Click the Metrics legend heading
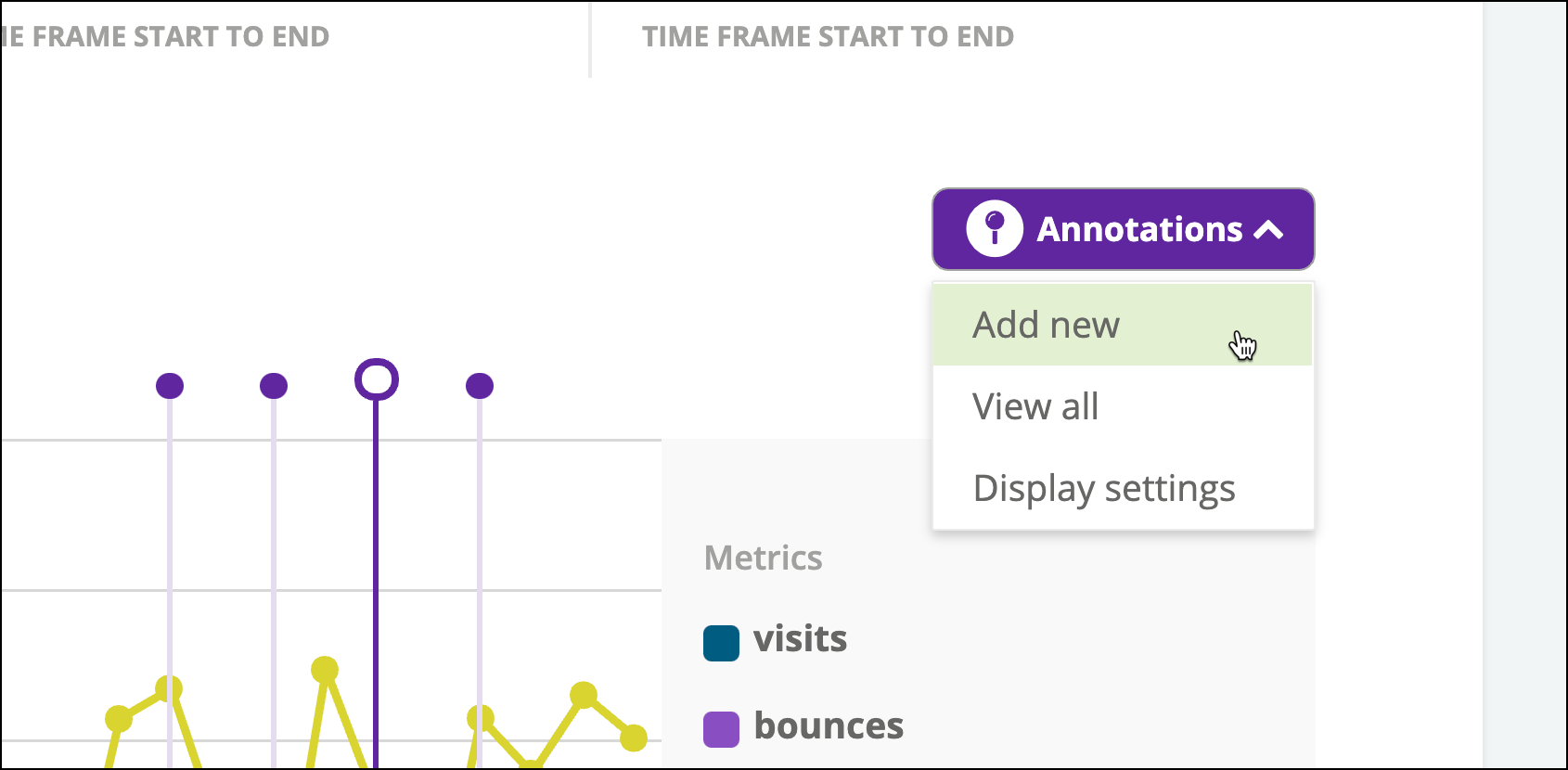1568x770 pixels. click(x=764, y=558)
